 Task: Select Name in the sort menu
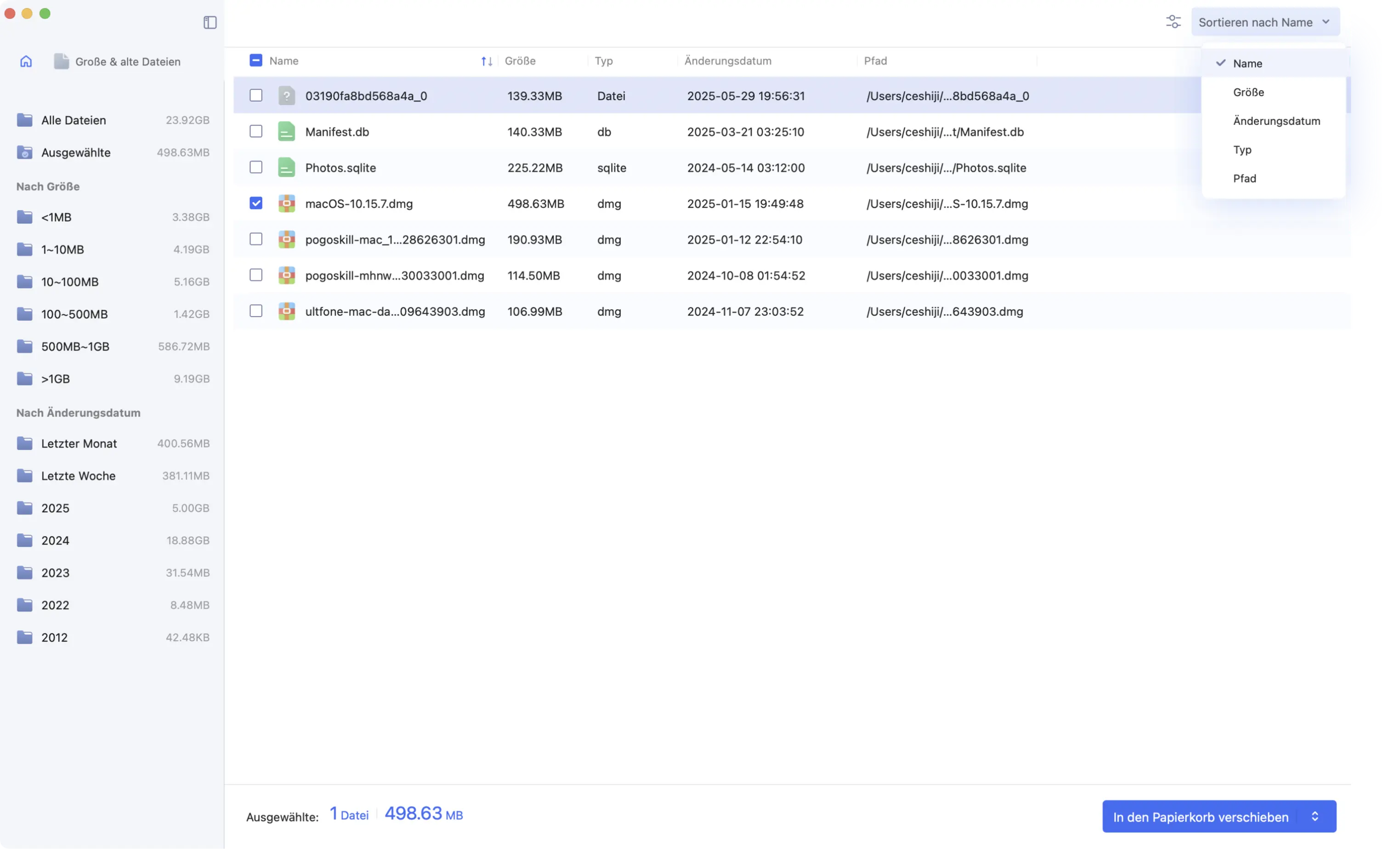pyautogui.click(x=1274, y=63)
